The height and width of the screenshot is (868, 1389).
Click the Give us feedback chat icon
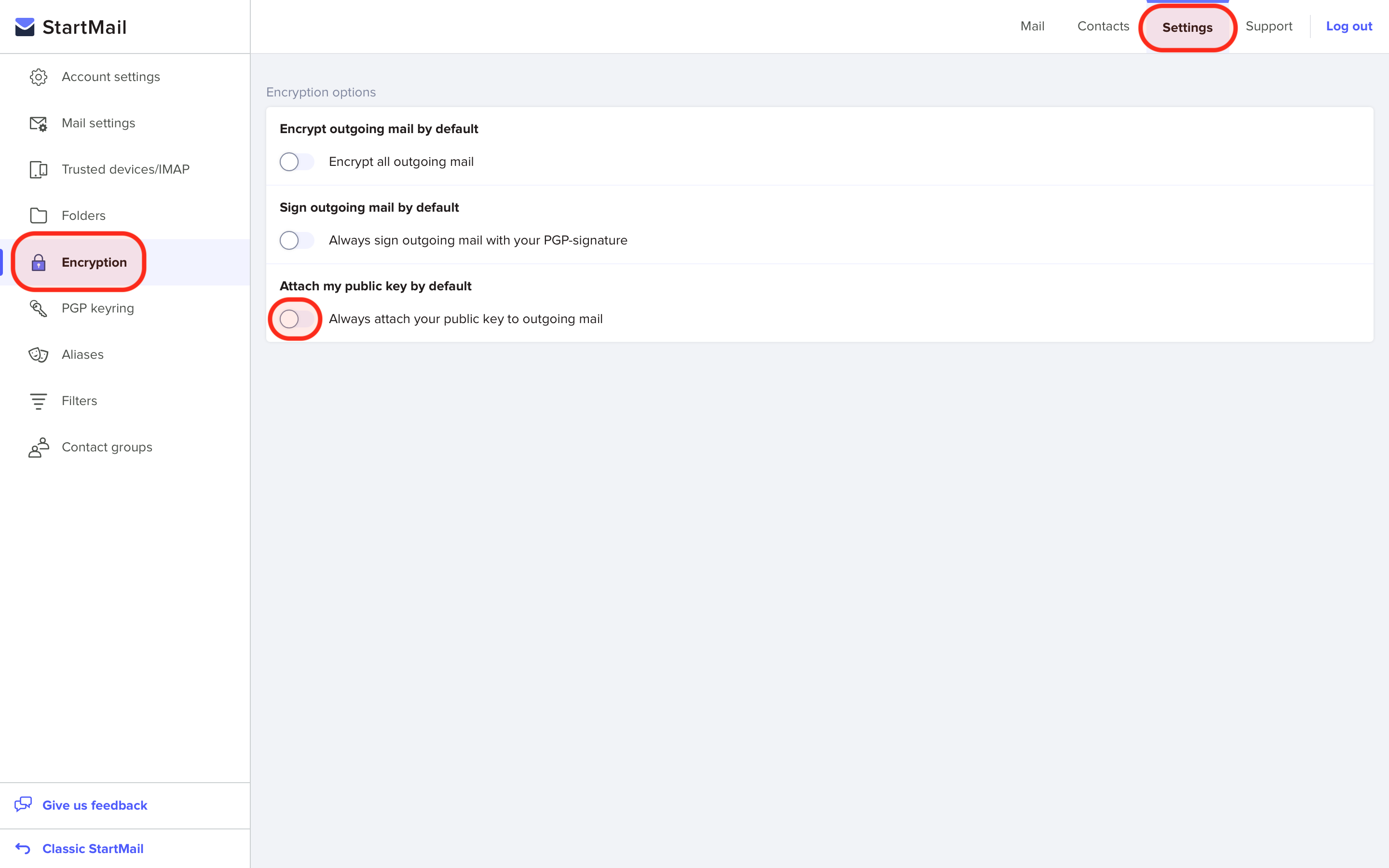[23, 804]
